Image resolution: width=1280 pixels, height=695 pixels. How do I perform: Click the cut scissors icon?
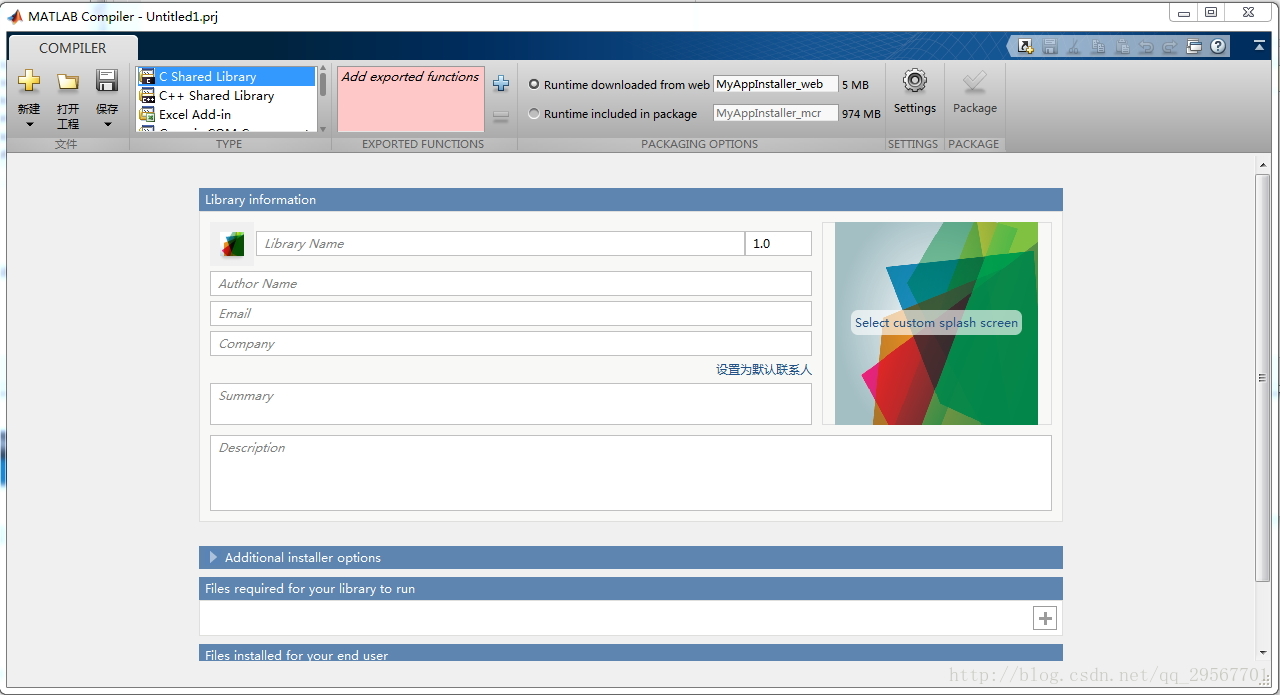point(1074,46)
